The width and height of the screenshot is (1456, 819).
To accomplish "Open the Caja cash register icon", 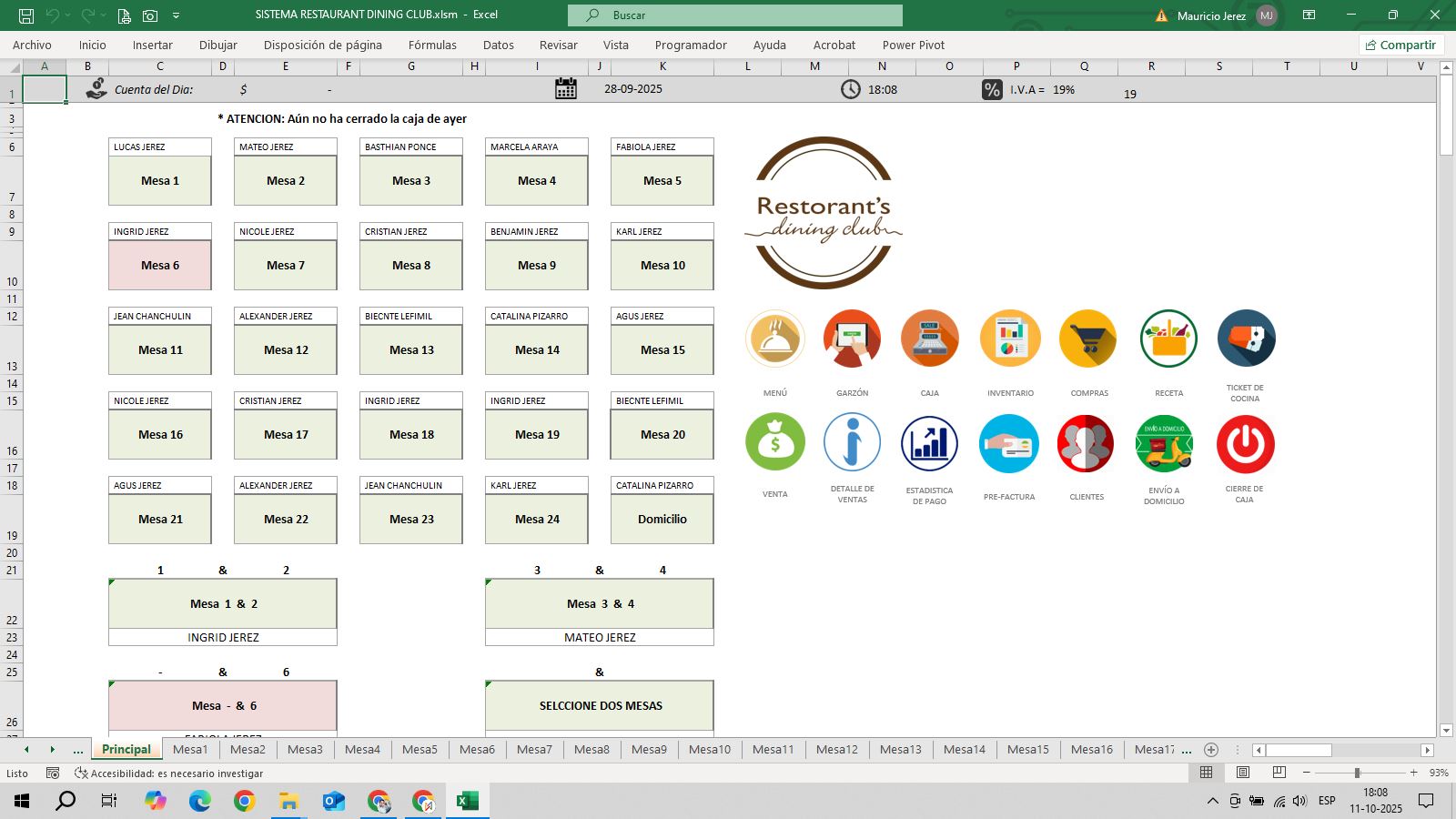I will click(x=929, y=339).
